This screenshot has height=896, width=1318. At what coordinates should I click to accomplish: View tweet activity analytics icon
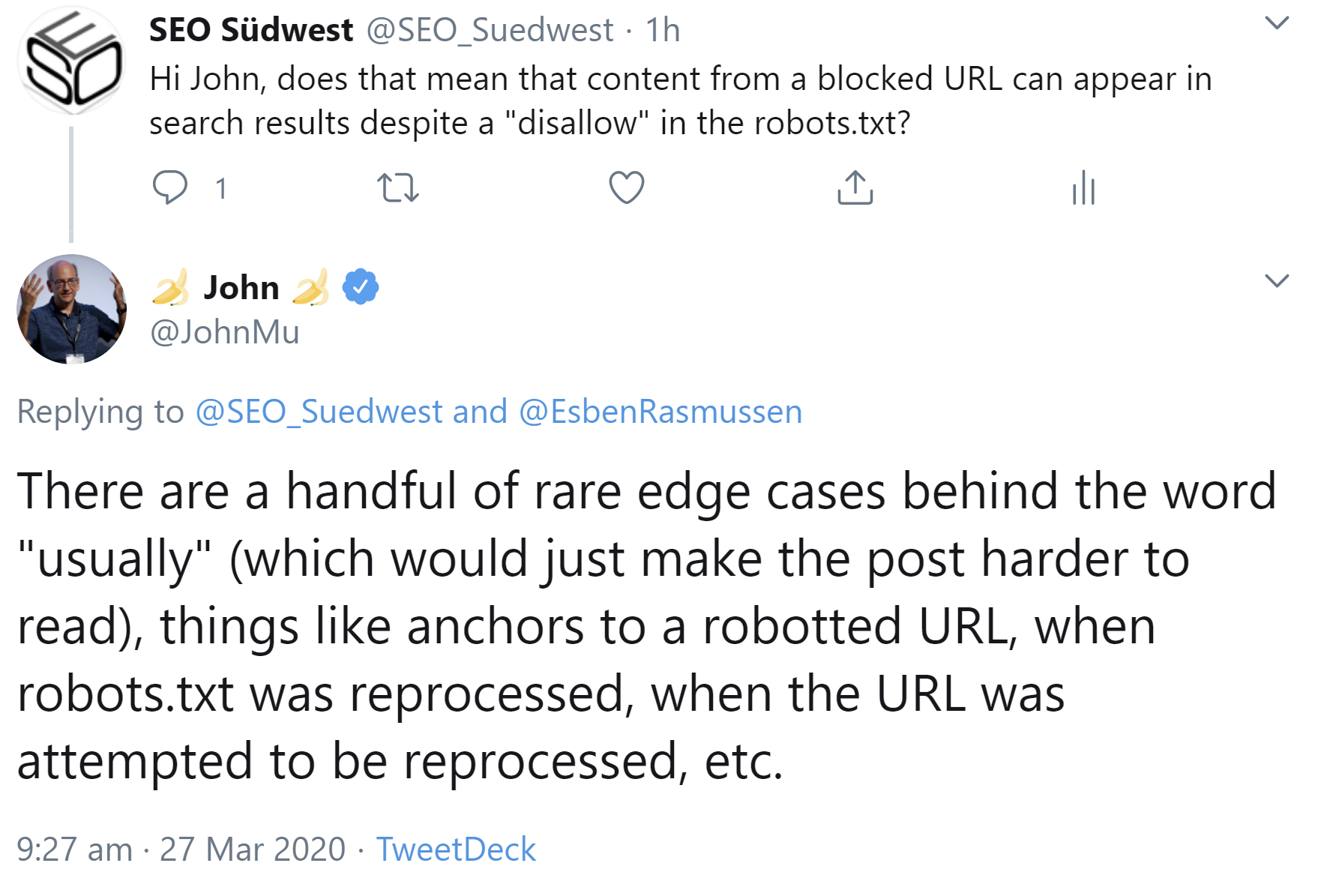[x=1083, y=187]
